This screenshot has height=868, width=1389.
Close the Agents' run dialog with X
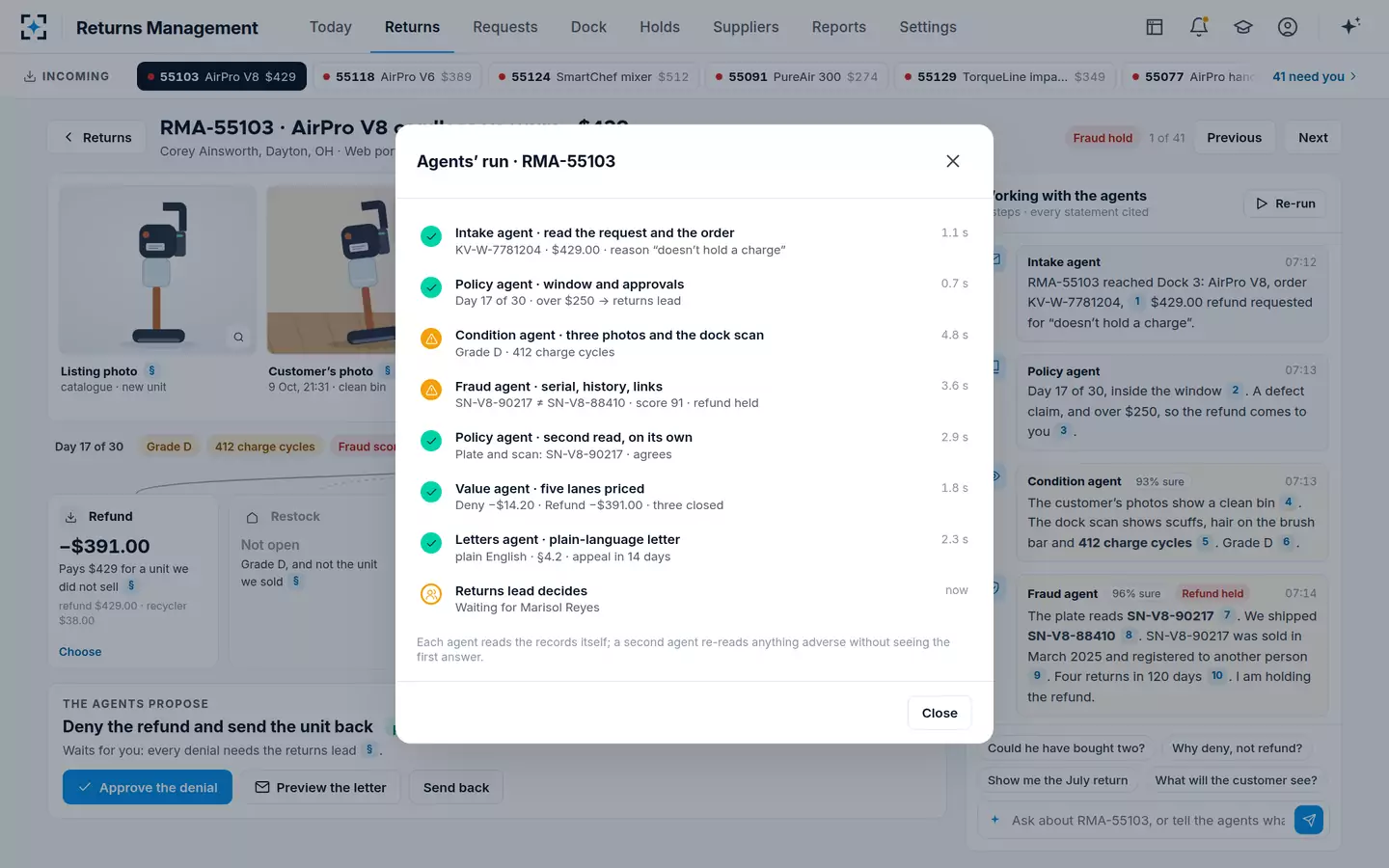(x=953, y=161)
